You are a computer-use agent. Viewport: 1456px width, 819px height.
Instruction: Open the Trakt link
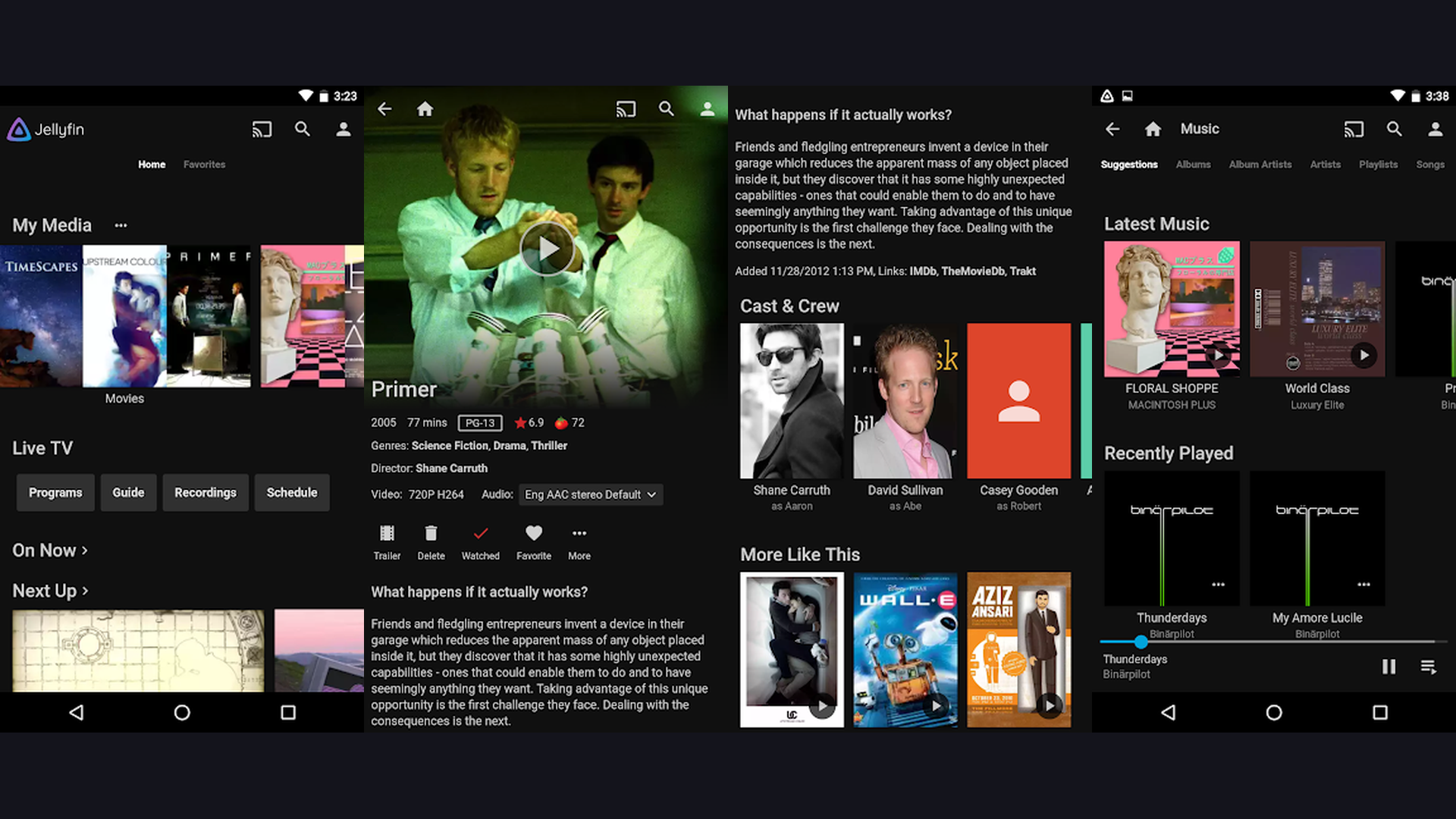[x=1023, y=271]
